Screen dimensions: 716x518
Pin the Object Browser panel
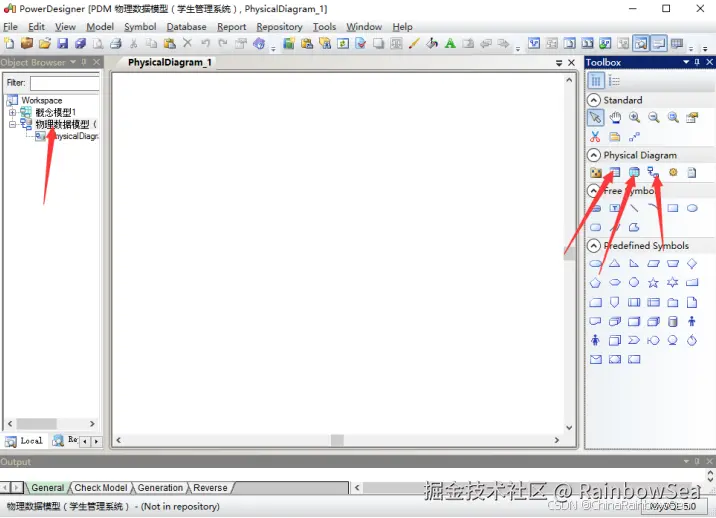(x=84, y=62)
